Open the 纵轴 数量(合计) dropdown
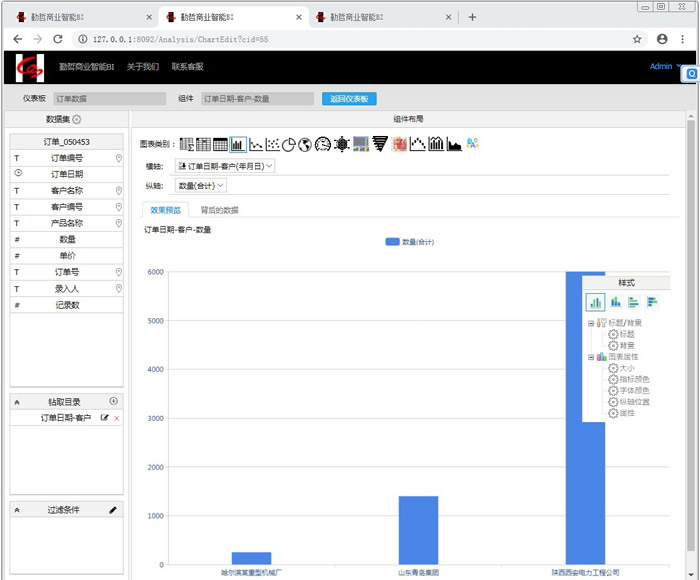The image size is (700, 580). pyautogui.click(x=200, y=185)
